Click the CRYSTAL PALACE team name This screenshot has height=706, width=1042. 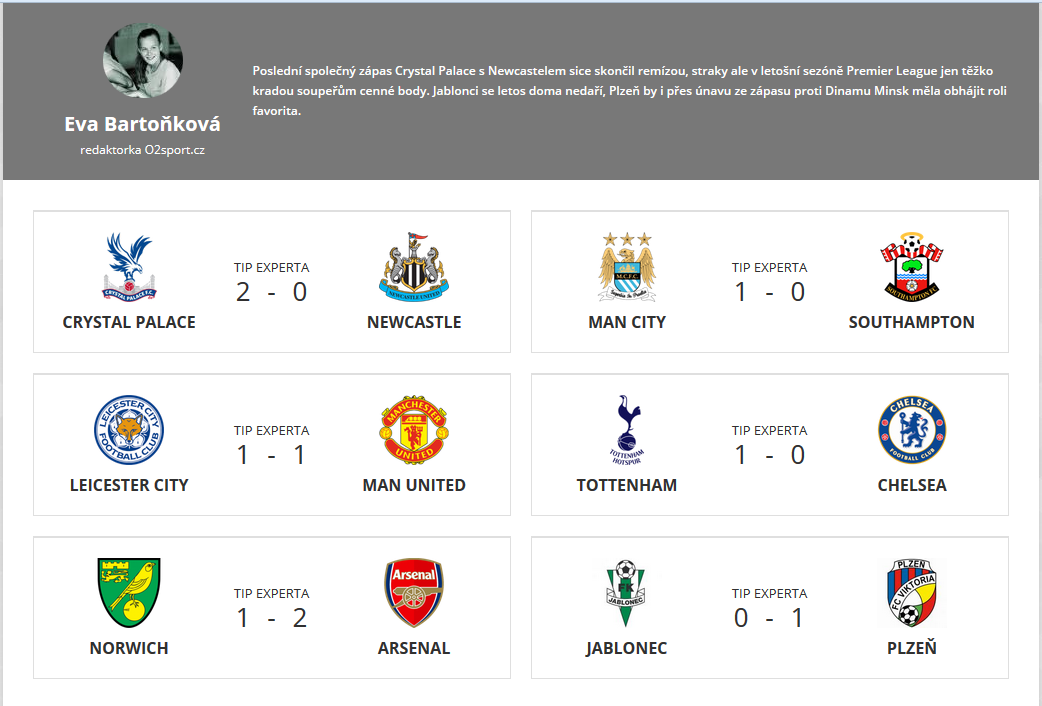(x=129, y=322)
